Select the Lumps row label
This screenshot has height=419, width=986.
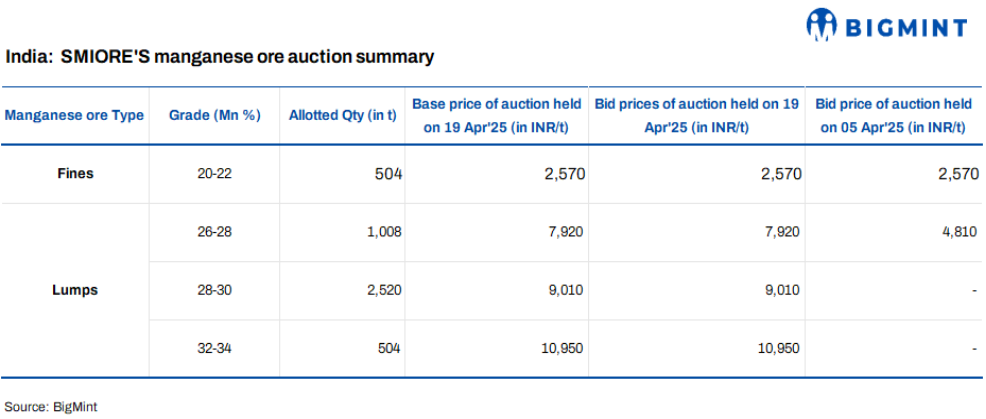pos(75,291)
